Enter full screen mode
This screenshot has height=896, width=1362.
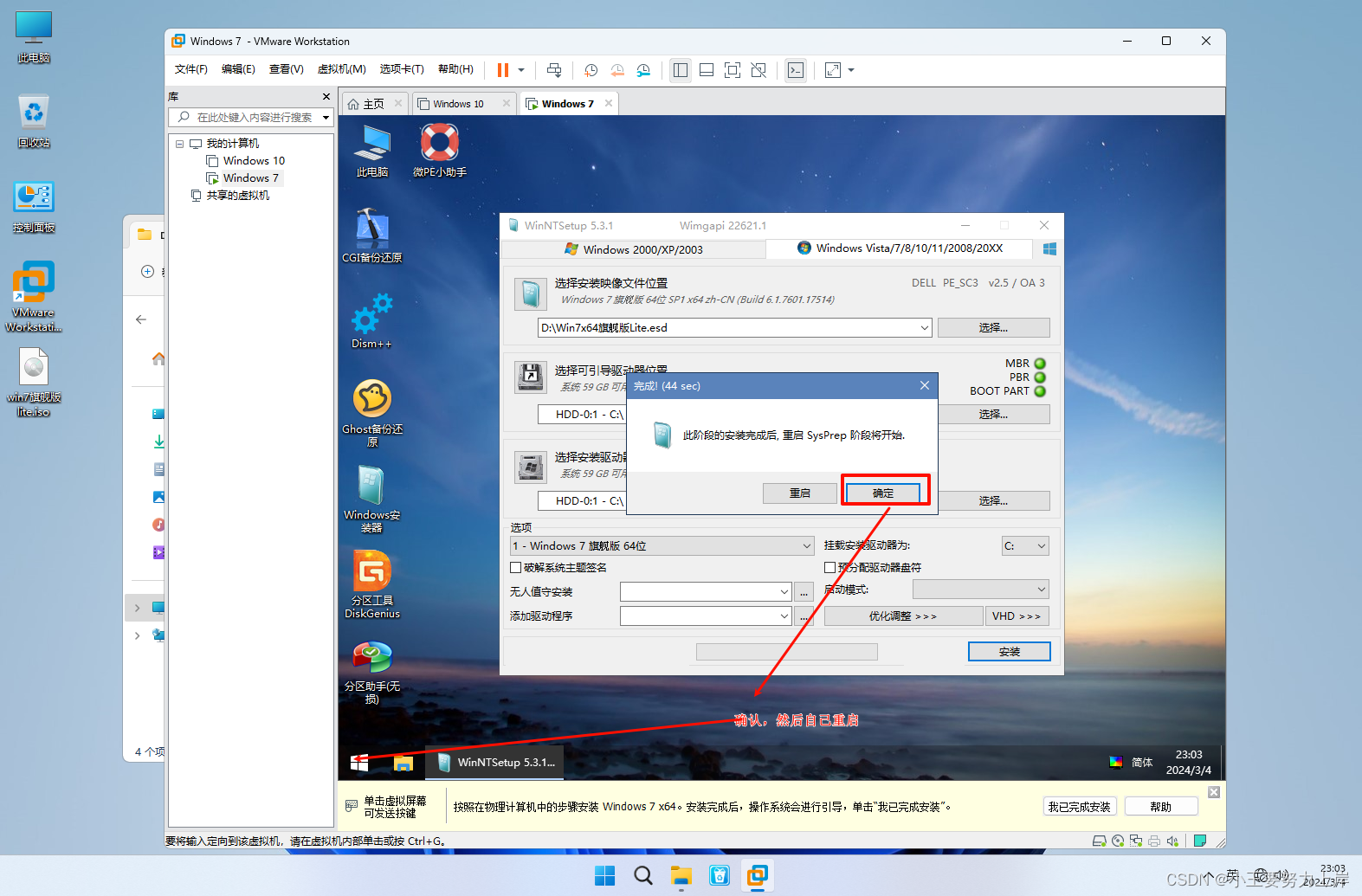pos(733,70)
